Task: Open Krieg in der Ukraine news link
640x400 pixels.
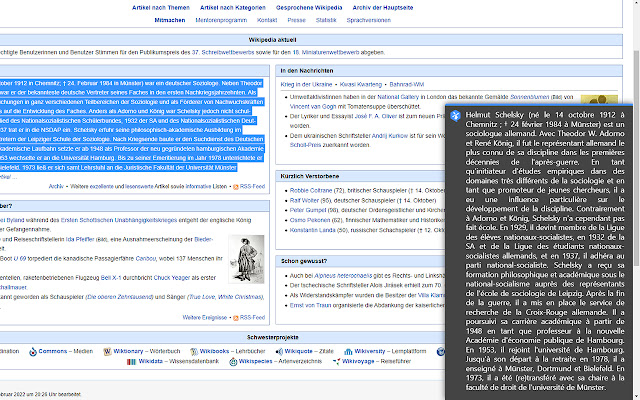Action: (306, 84)
